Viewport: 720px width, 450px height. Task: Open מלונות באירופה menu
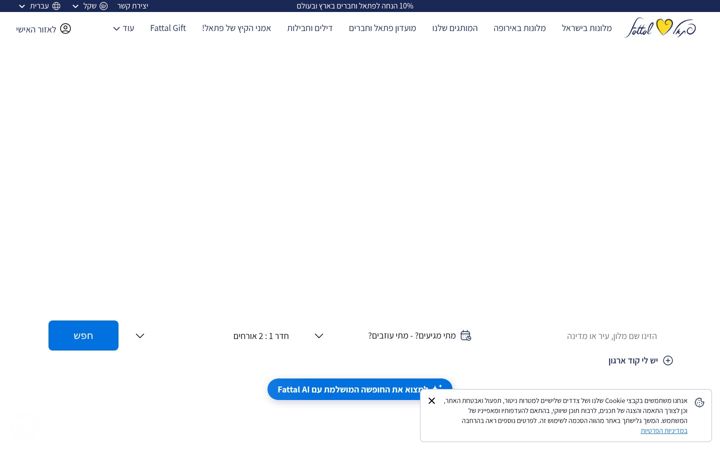pyautogui.click(x=519, y=28)
